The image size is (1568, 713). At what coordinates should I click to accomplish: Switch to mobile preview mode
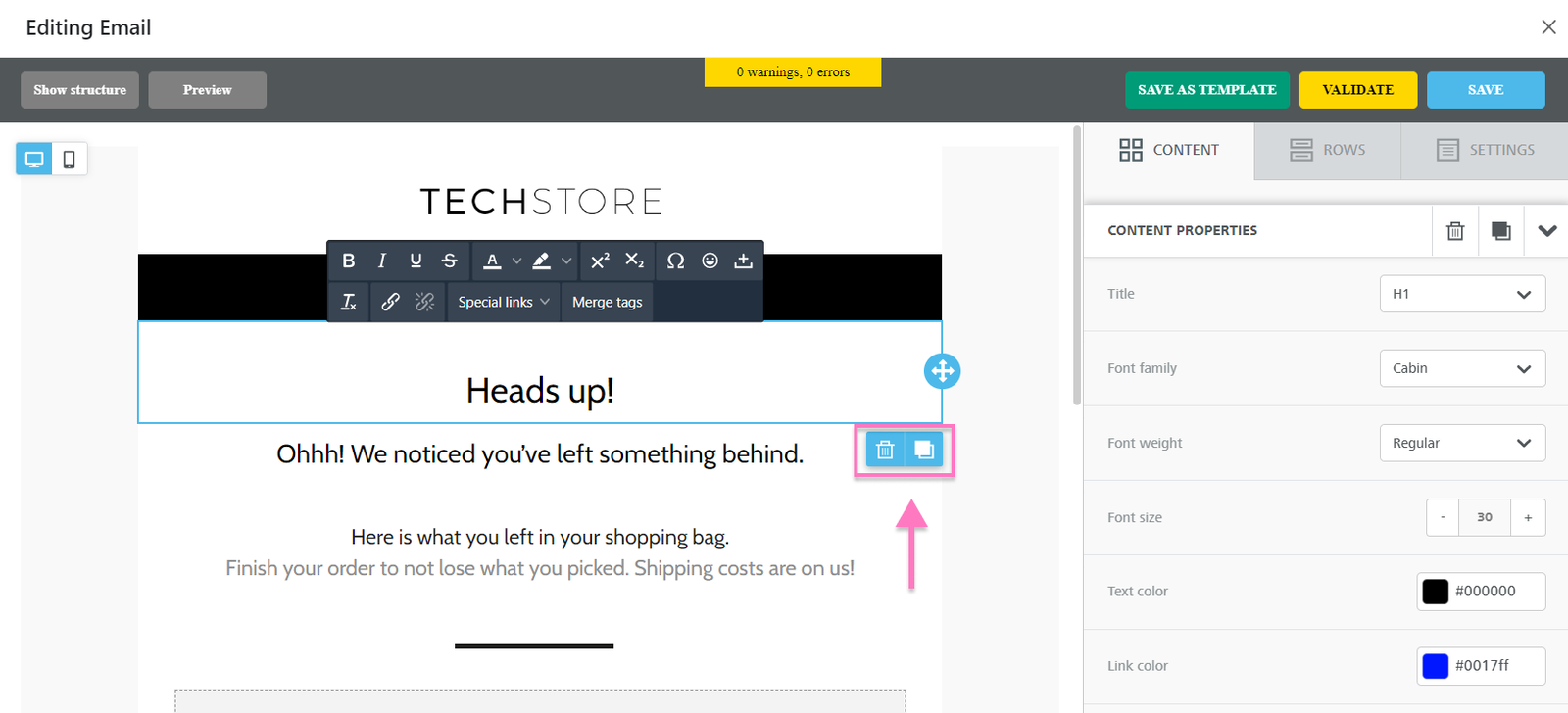click(x=69, y=159)
